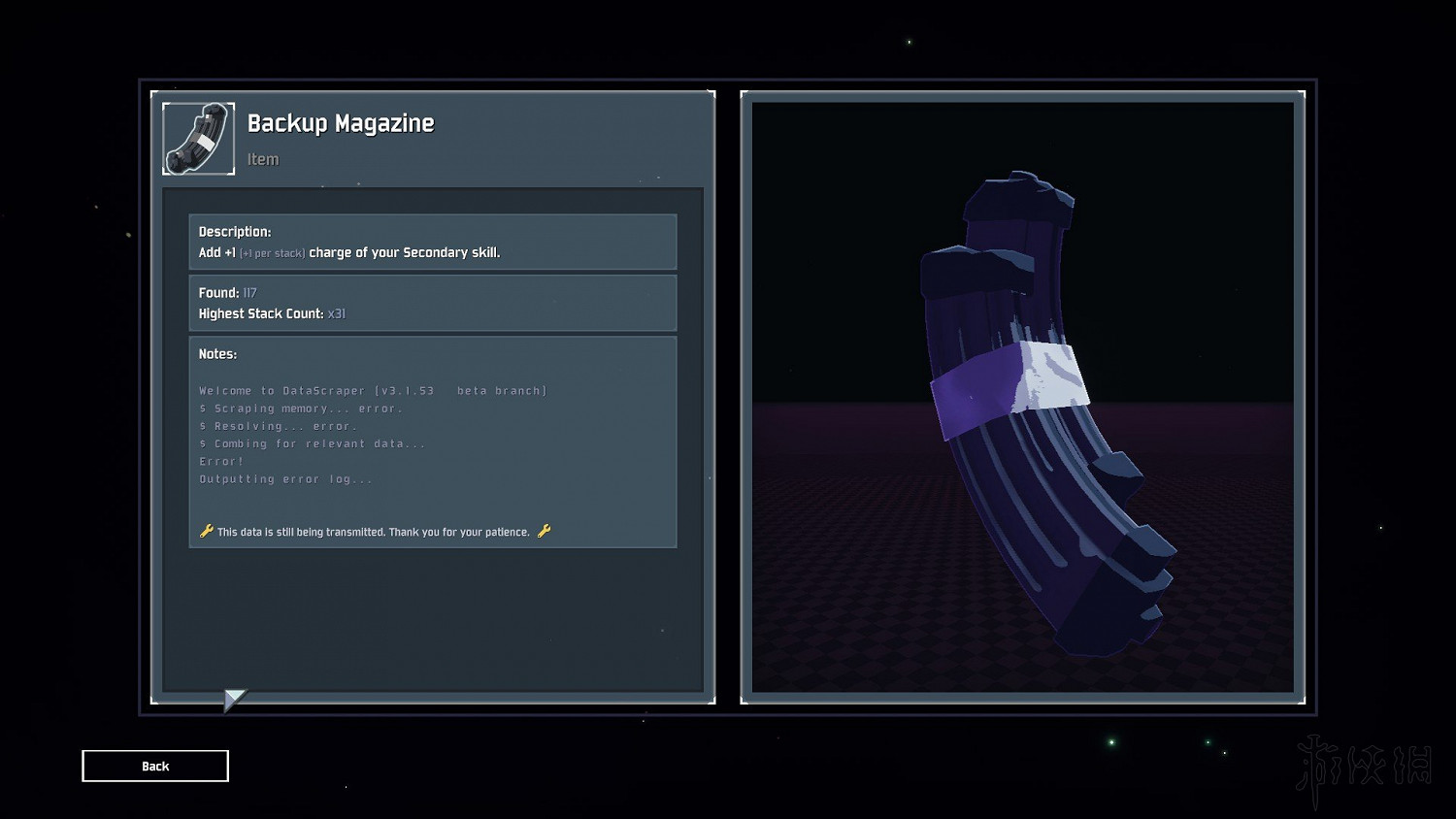Viewport: 1456px width, 819px height.
Task: Click the Back button
Action: [x=155, y=766]
